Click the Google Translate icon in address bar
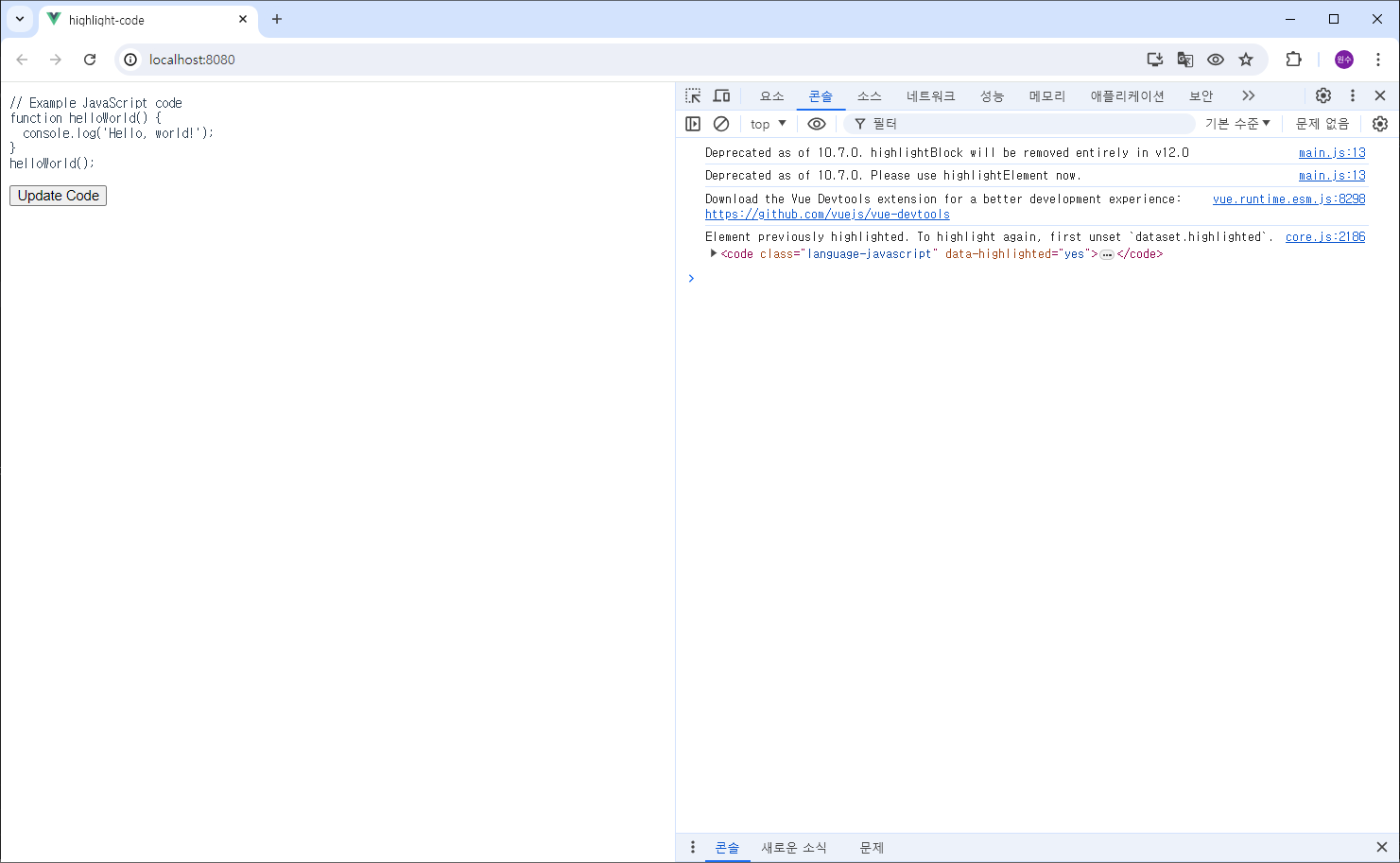The width and height of the screenshot is (1400, 863). coord(1184,59)
